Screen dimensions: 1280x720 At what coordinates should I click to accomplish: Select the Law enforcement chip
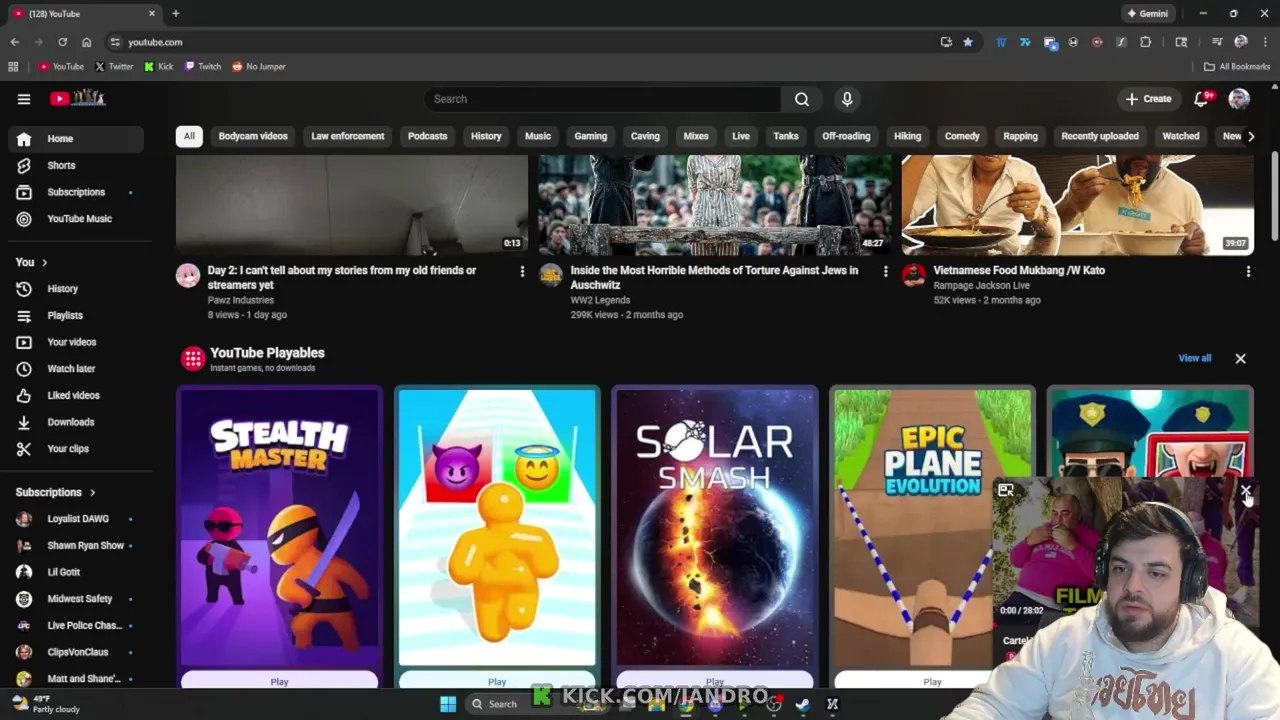click(347, 136)
